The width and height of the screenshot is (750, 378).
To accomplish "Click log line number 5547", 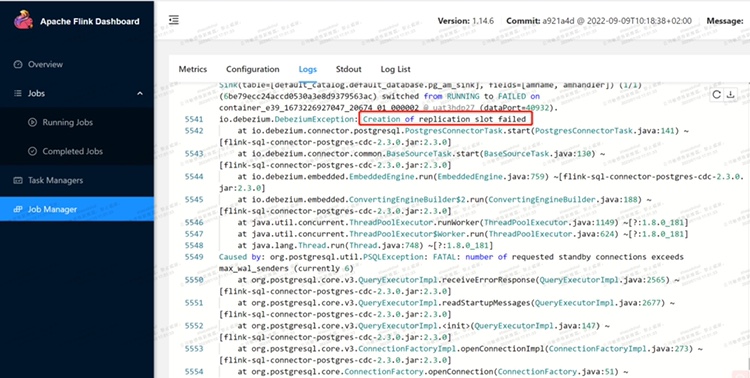I will [x=194, y=234].
